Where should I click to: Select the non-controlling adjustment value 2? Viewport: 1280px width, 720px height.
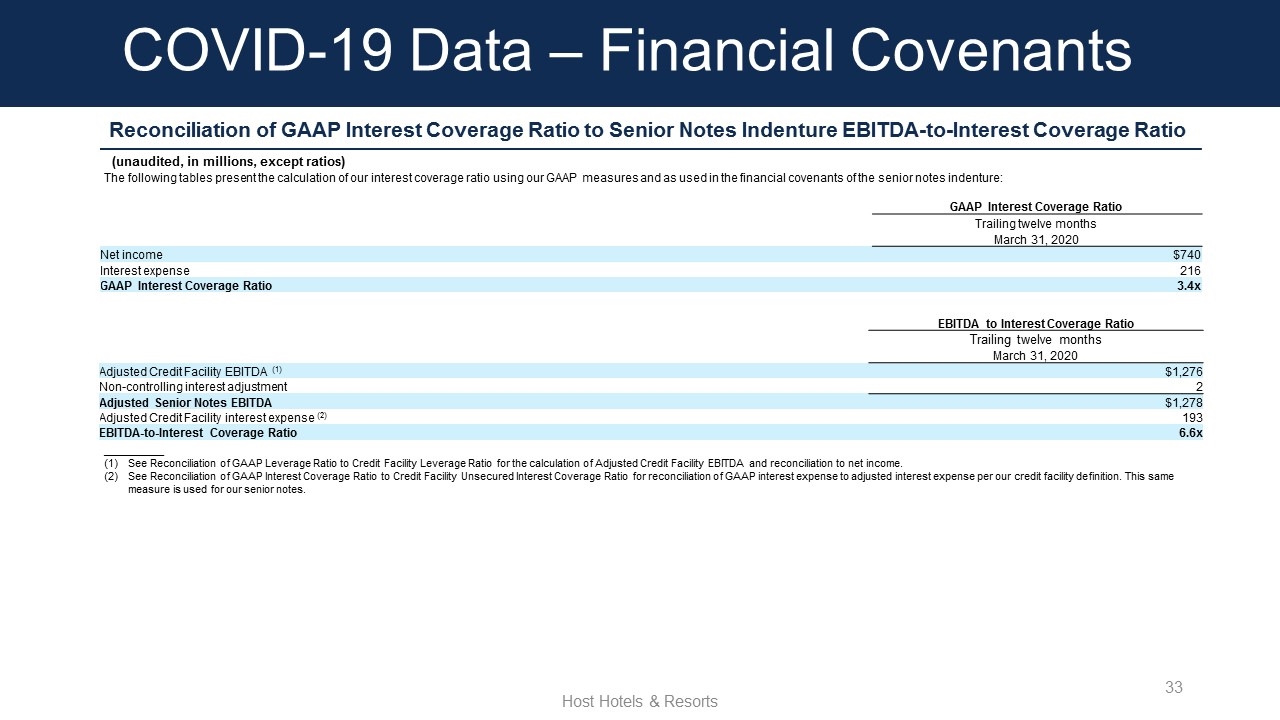[x=1198, y=387]
